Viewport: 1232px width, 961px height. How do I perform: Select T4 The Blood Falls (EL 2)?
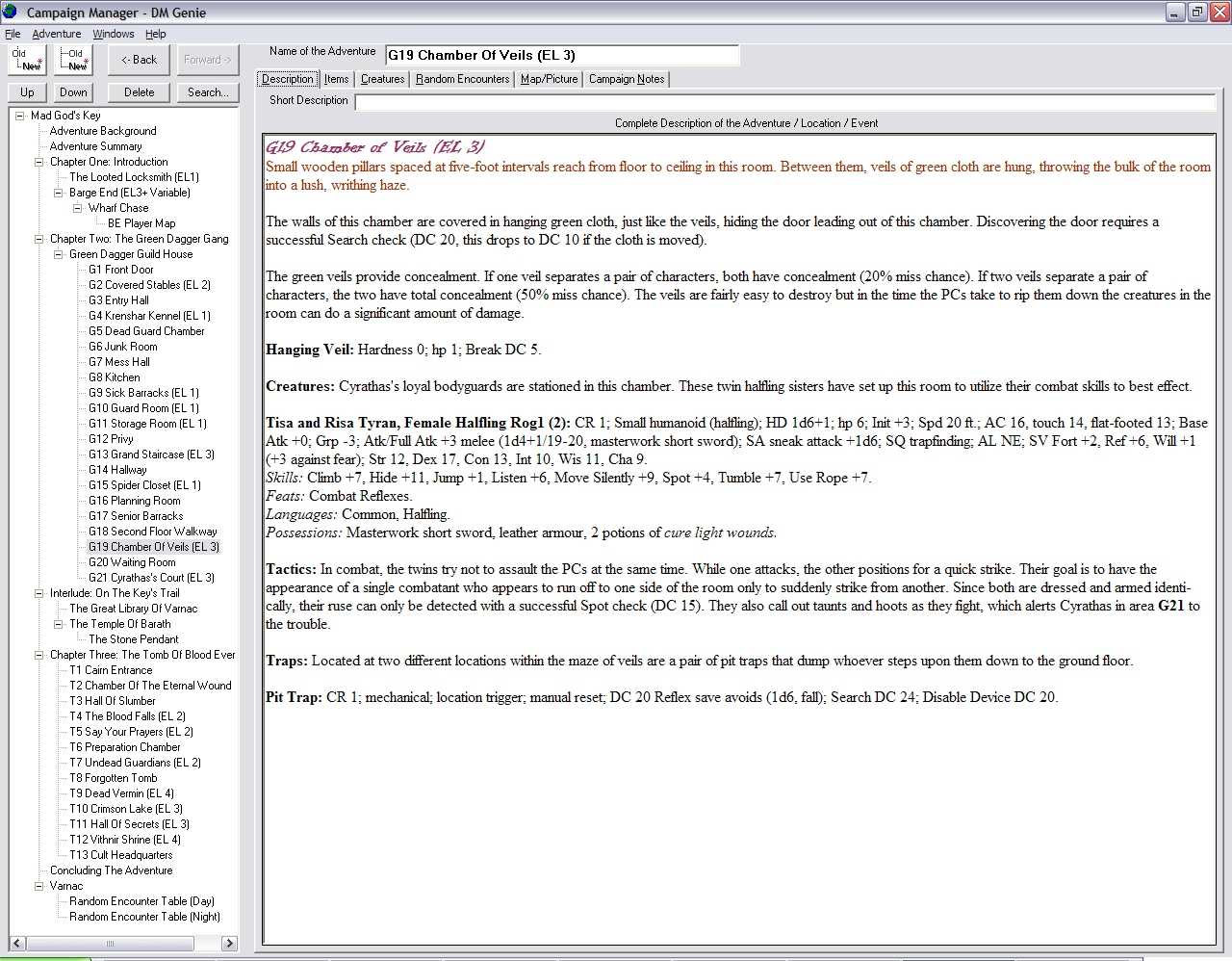tap(128, 716)
